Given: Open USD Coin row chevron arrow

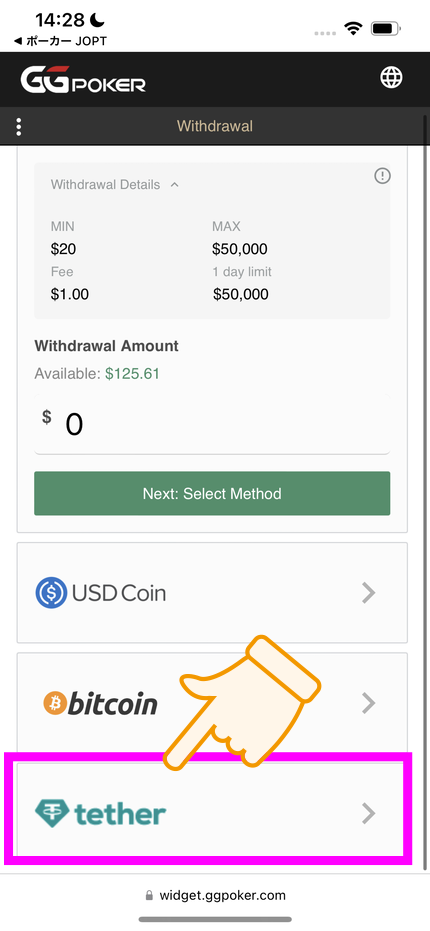Looking at the screenshot, I should point(369,593).
